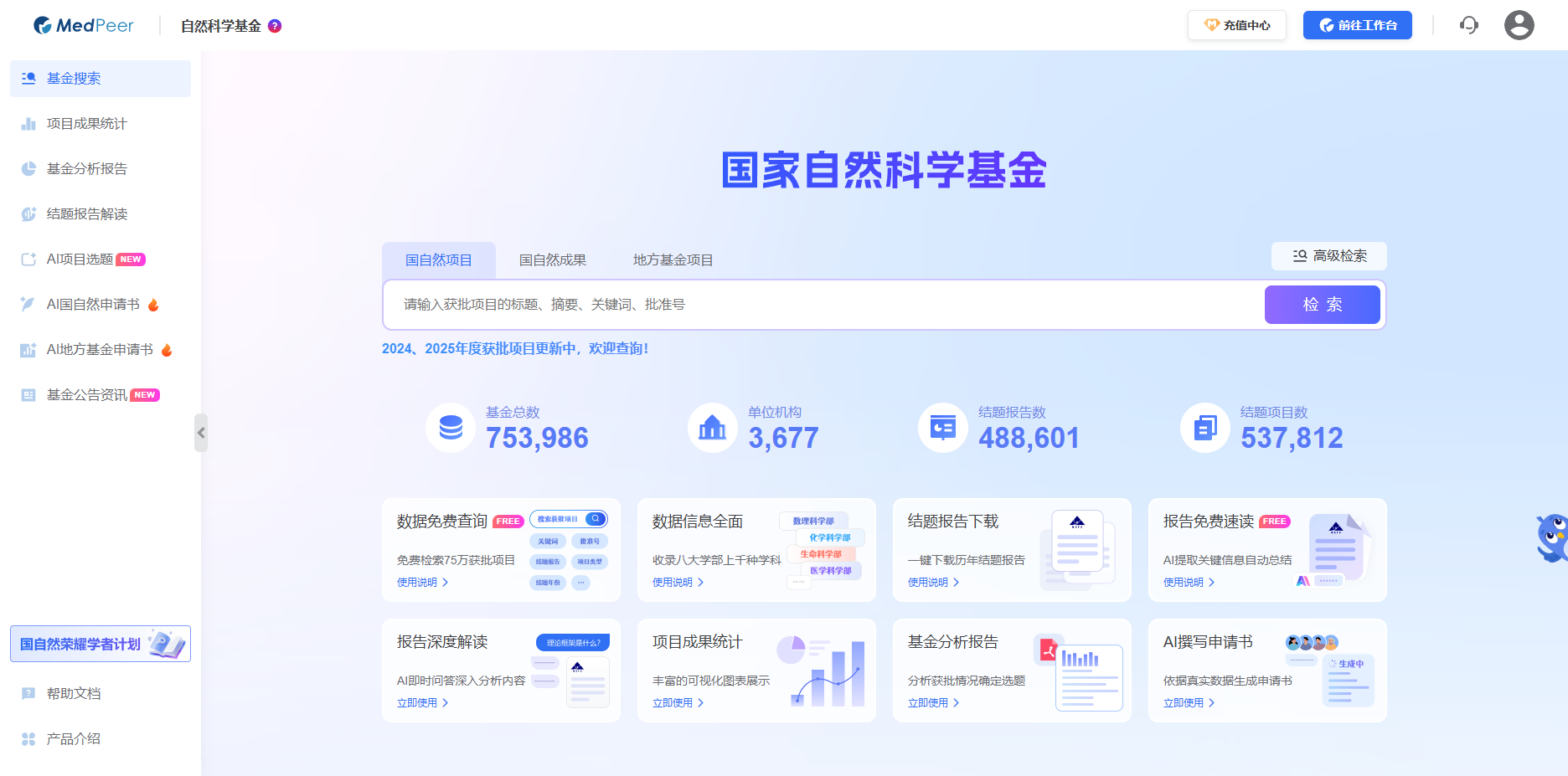Click the headset customer support icon
Screen dimensions: 1568x776
1468,25
